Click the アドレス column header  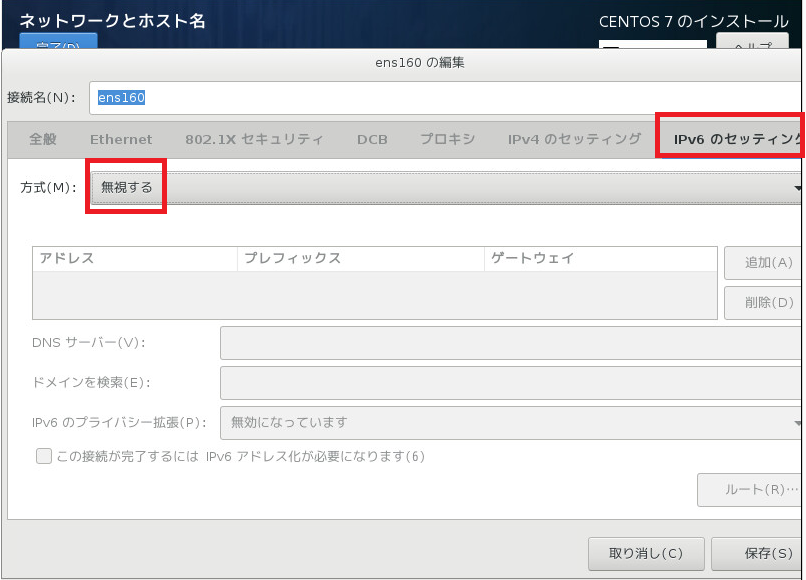click(134, 258)
